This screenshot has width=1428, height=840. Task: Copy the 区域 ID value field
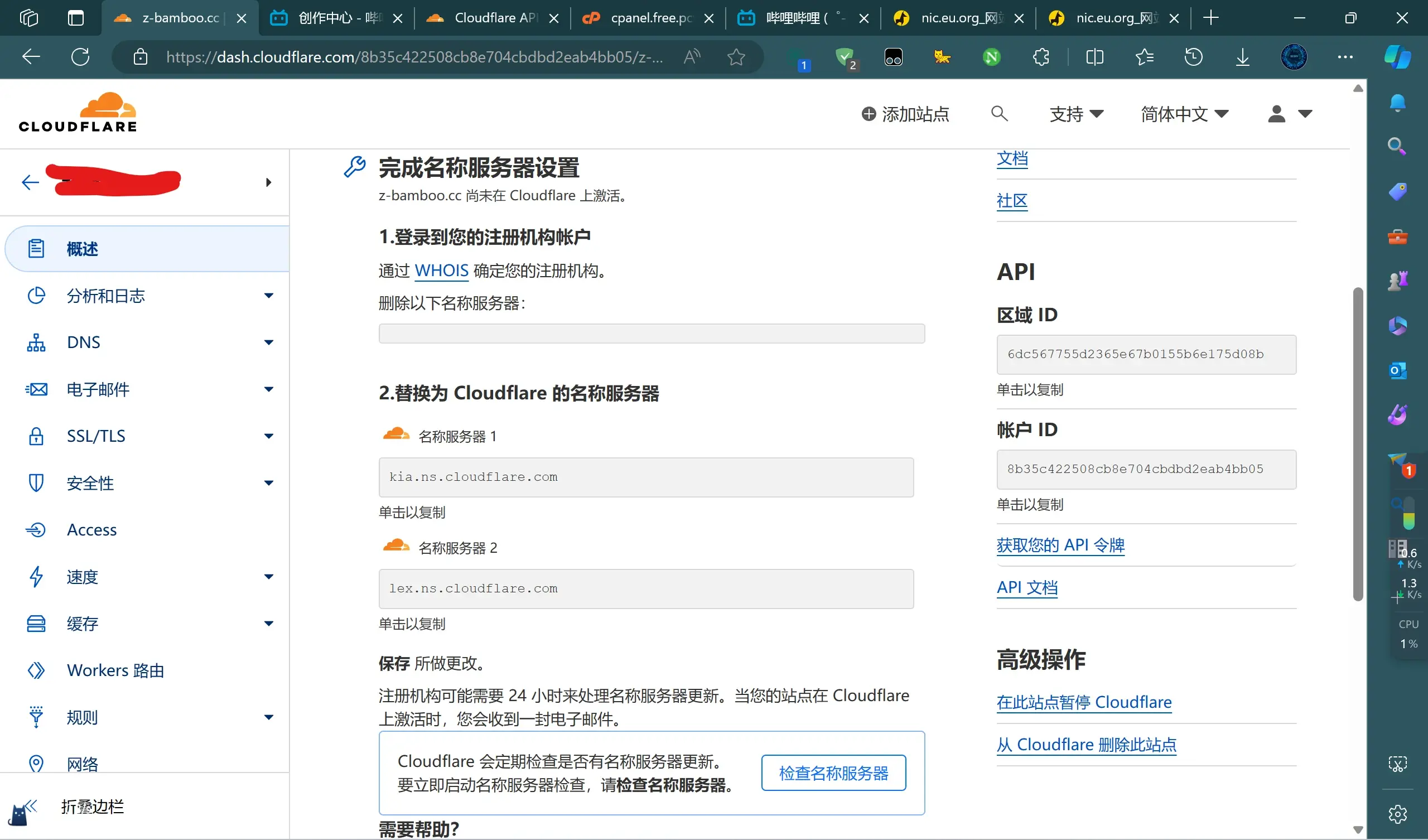click(x=1146, y=354)
